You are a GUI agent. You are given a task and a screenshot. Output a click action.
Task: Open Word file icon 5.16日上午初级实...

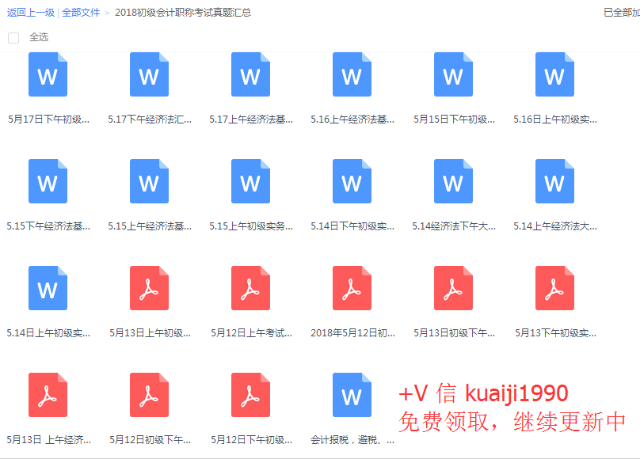coord(555,75)
